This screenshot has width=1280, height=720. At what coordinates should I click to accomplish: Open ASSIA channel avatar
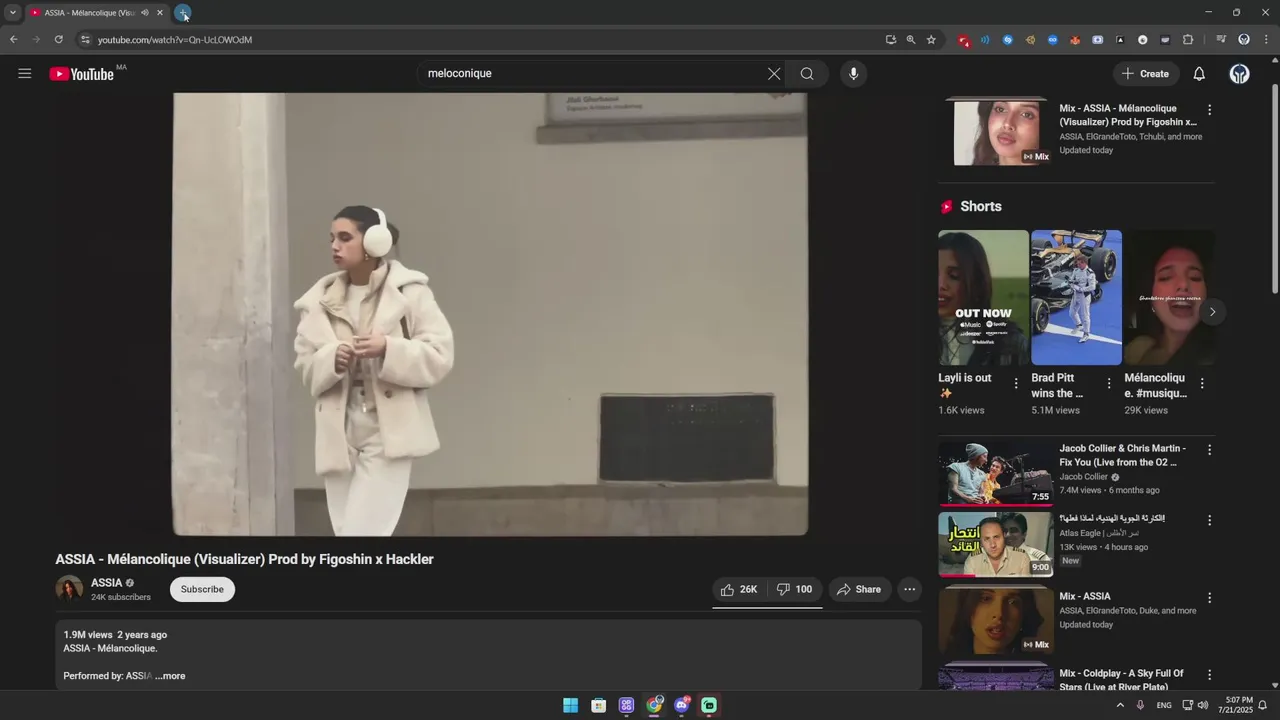69,590
